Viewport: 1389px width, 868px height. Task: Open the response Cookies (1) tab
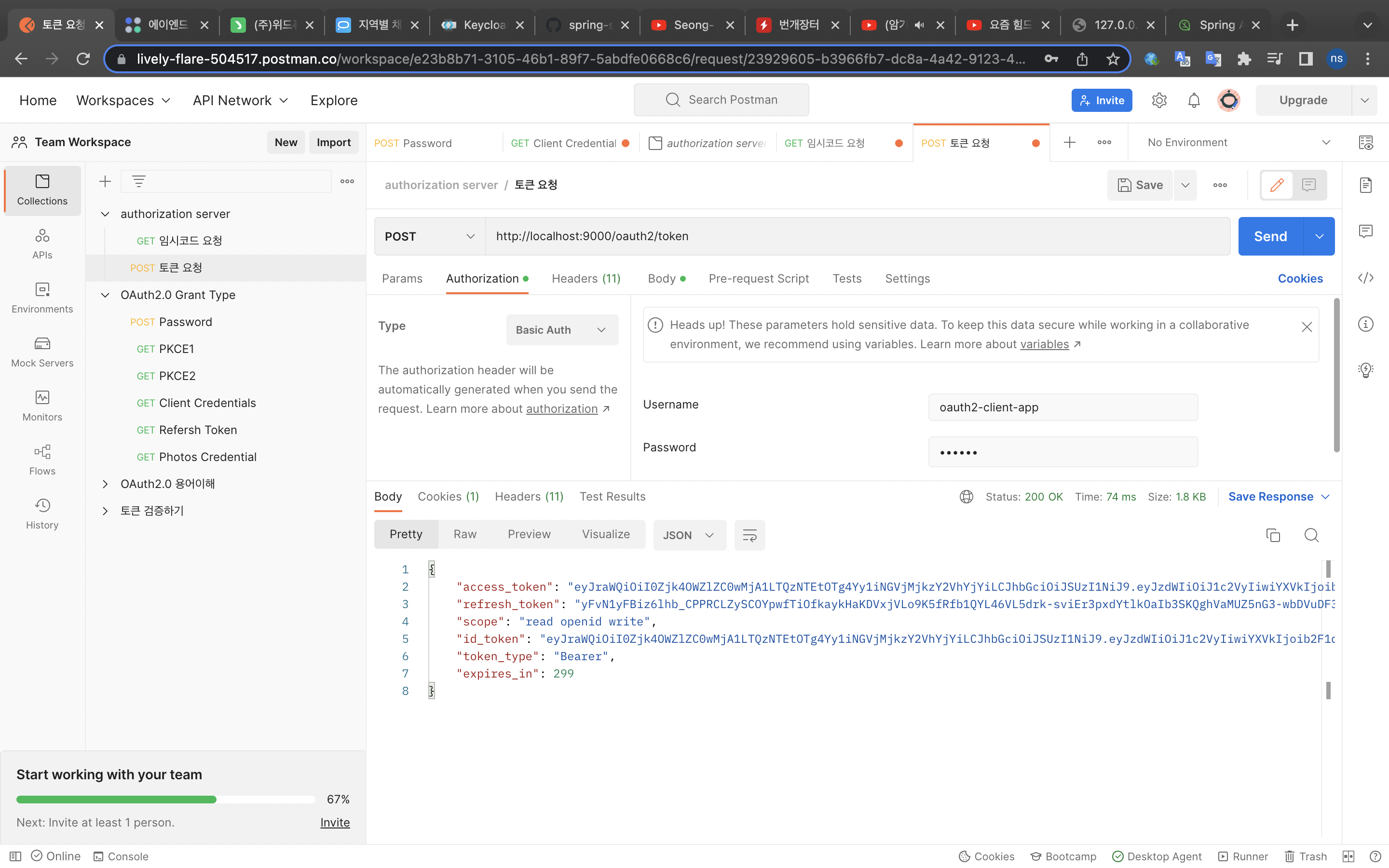tap(448, 497)
